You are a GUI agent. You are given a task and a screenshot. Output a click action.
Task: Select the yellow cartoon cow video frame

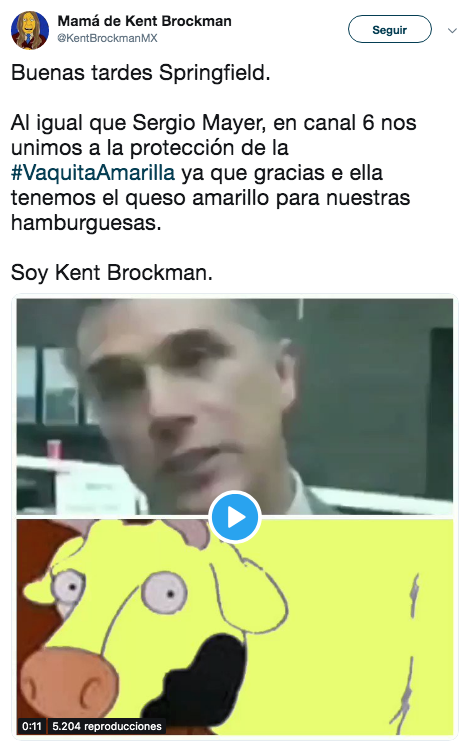click(235, 627)
